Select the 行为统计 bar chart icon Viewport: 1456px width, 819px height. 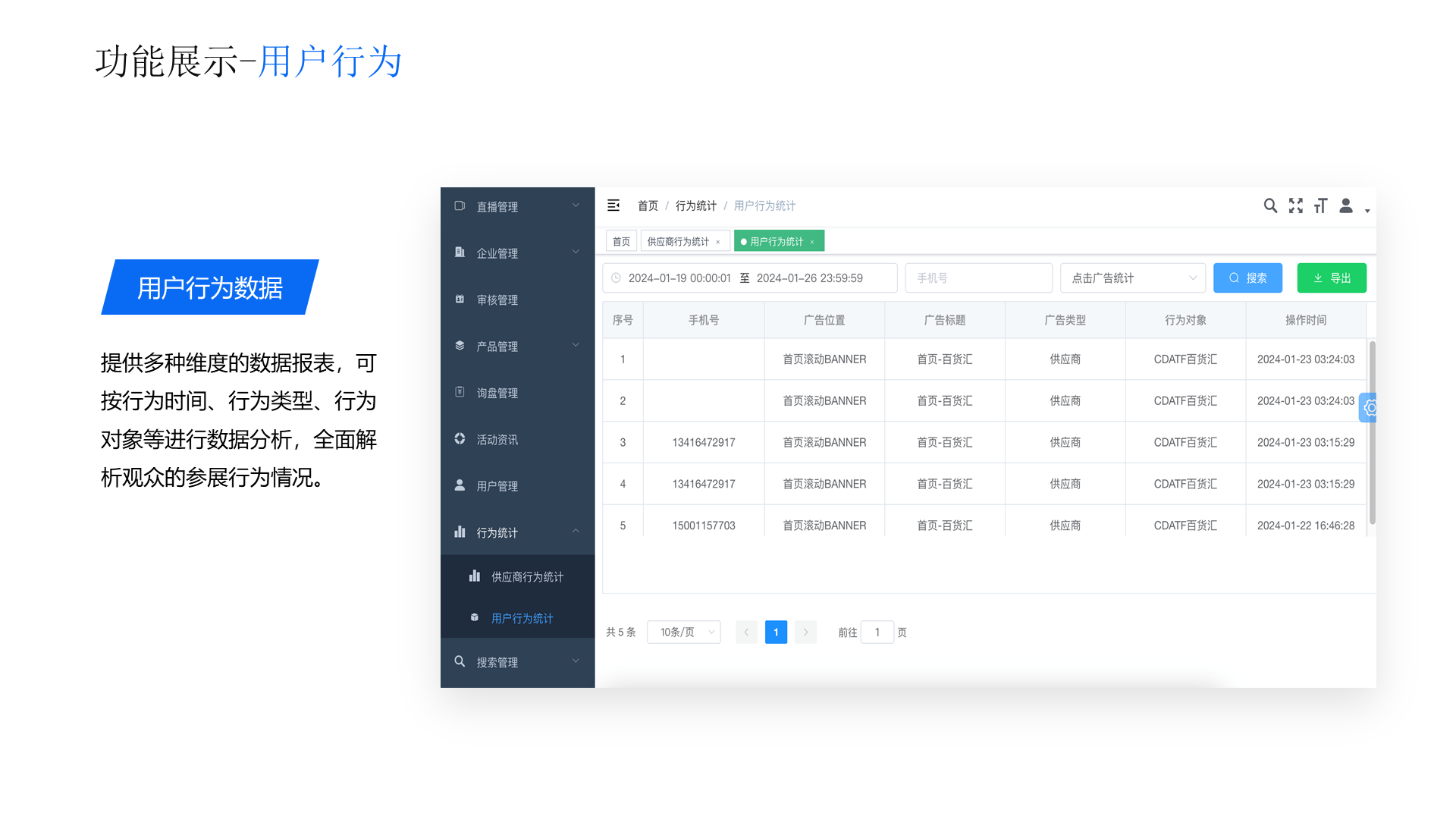point(460,532)
